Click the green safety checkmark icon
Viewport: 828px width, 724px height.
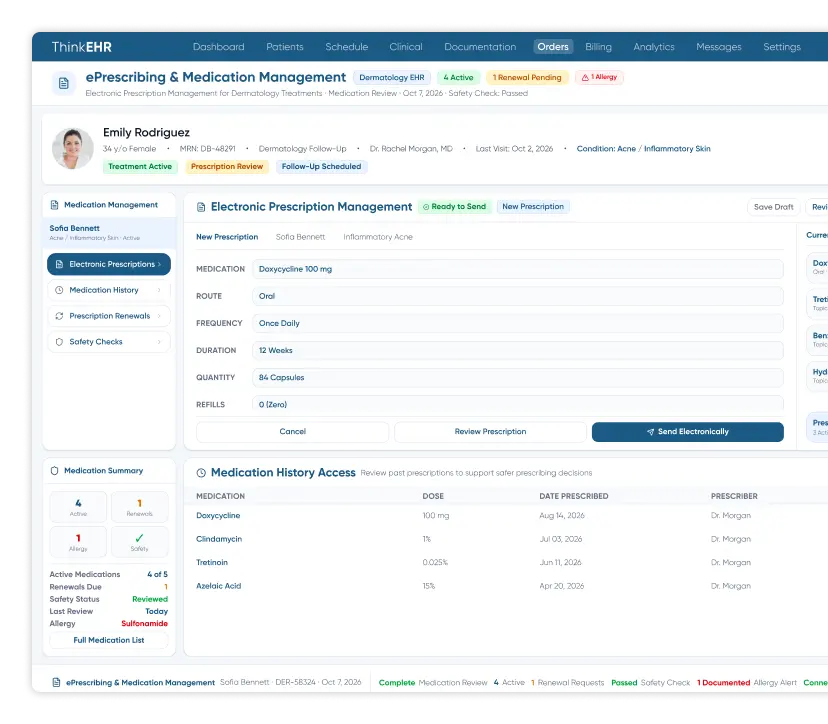[139, 538]
